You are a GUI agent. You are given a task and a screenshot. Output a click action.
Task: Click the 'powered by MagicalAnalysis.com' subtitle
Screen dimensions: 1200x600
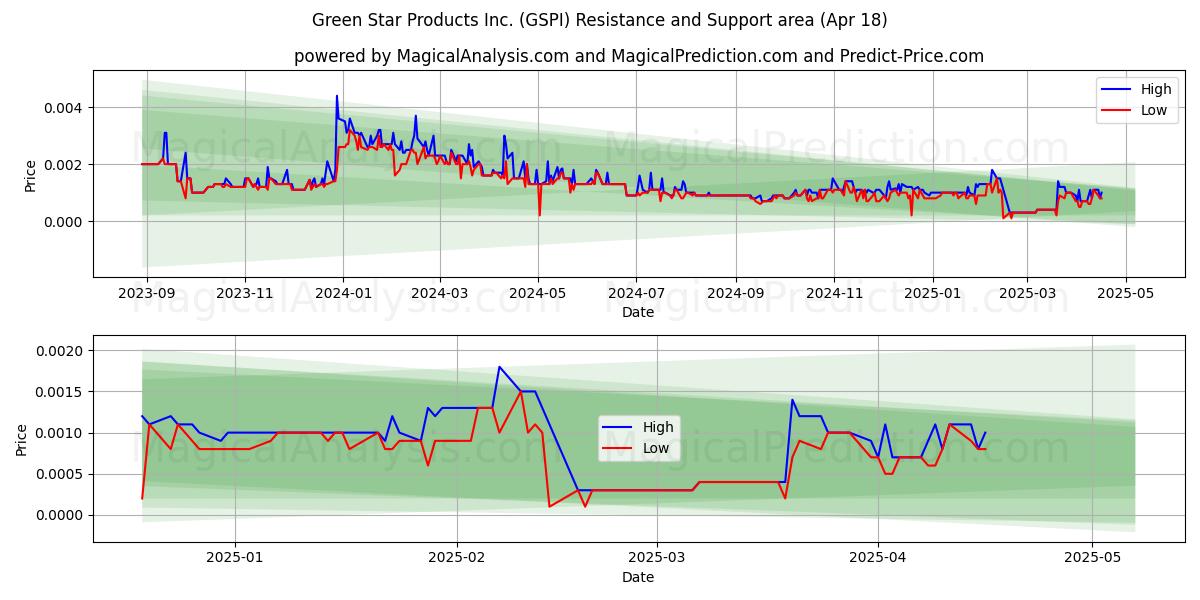[639, 56]
